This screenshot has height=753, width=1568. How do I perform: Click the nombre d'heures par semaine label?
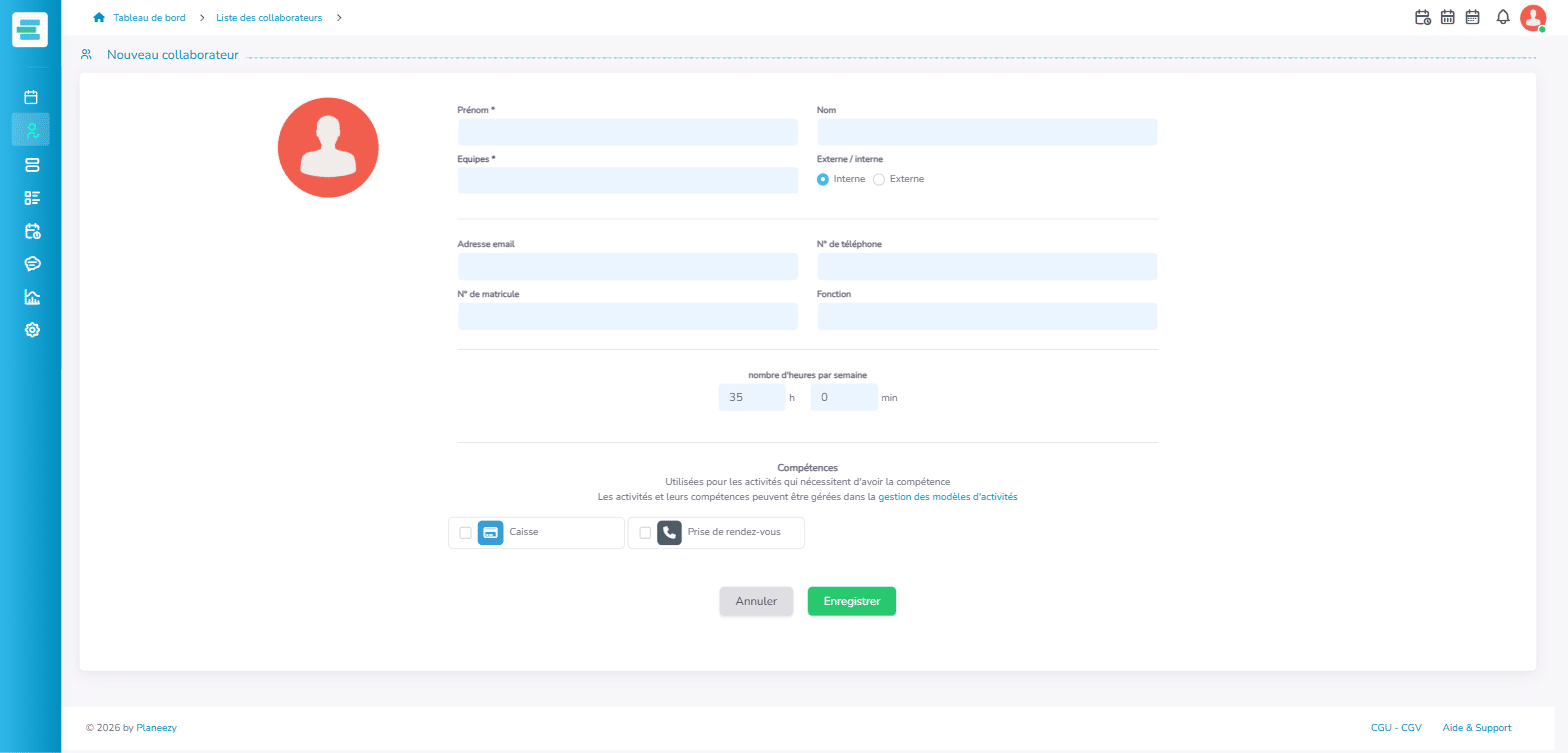pos(808,375)
